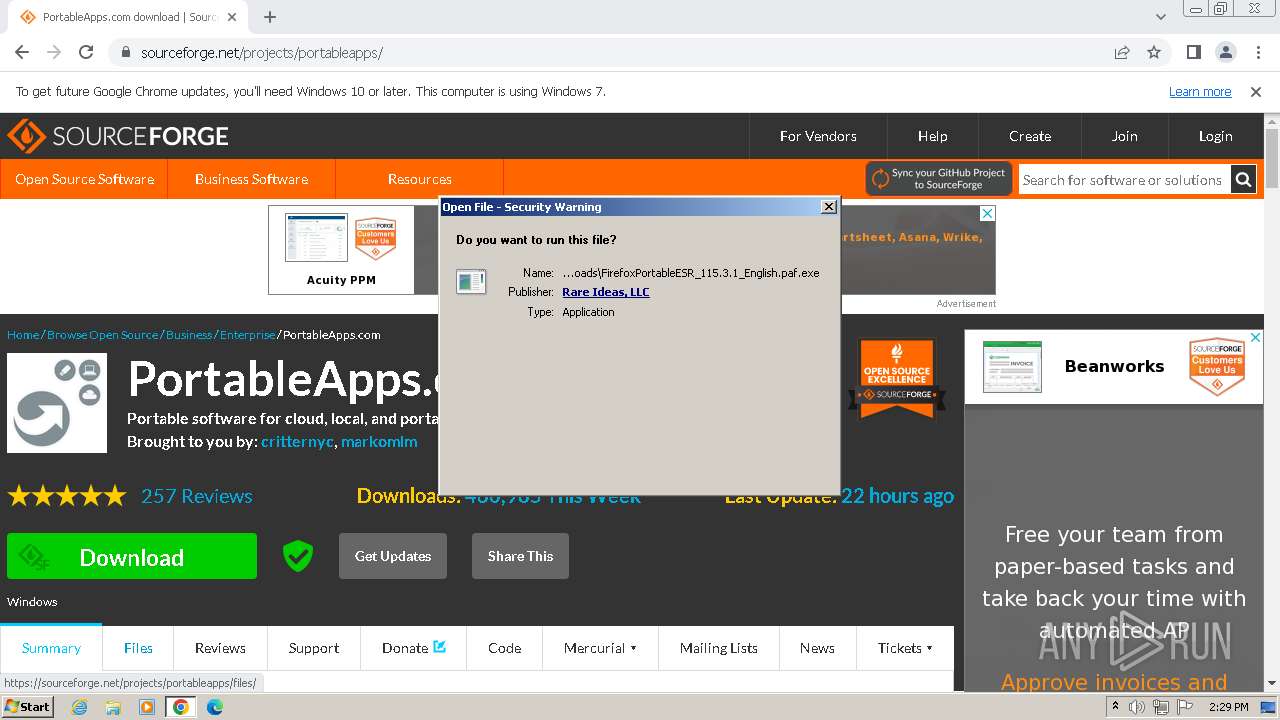Image resolution: width=1280 pixels, height=720 pixels.
Task: Click the Get Updates button
Action: [393, 556]
